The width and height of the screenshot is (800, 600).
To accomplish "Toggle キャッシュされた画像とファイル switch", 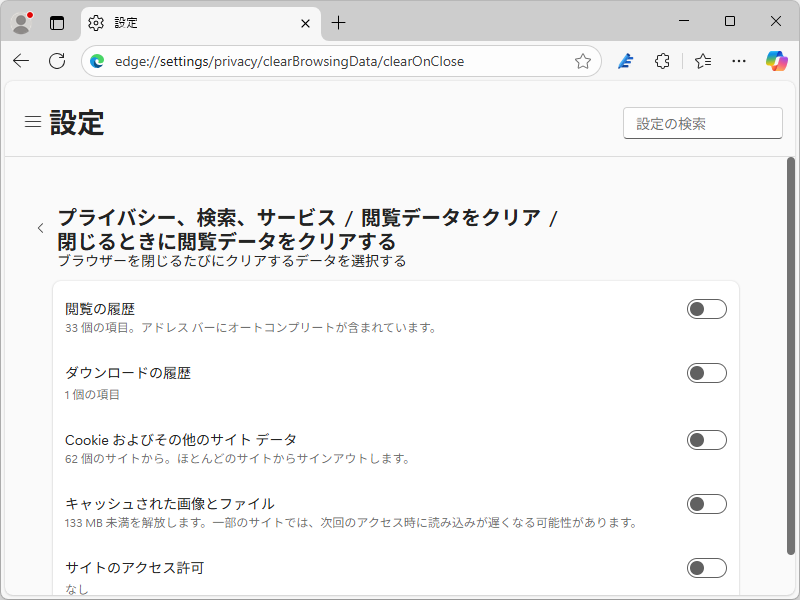I will pos(706,504).
